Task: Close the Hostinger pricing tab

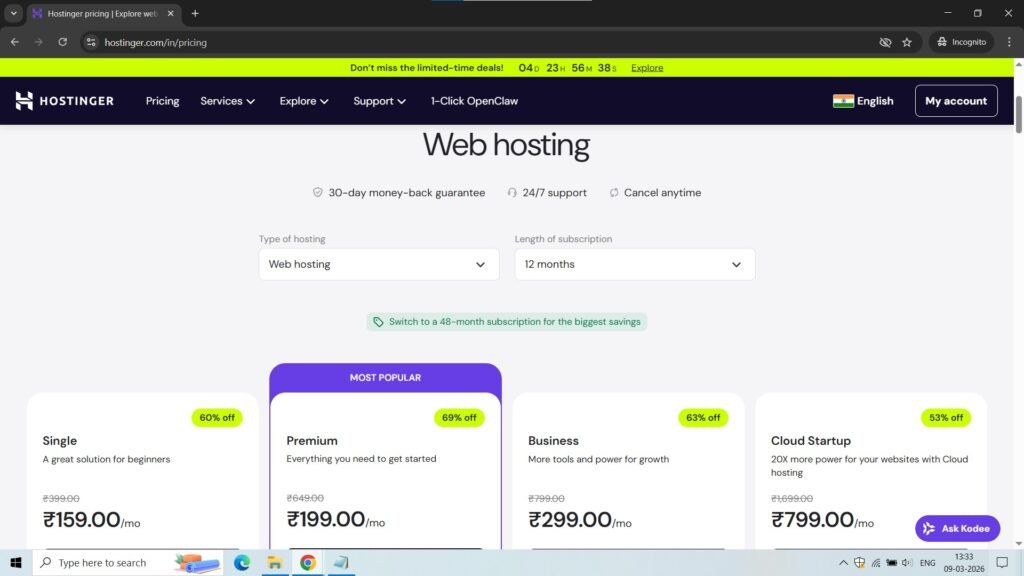Action: (x=170, y=13)
